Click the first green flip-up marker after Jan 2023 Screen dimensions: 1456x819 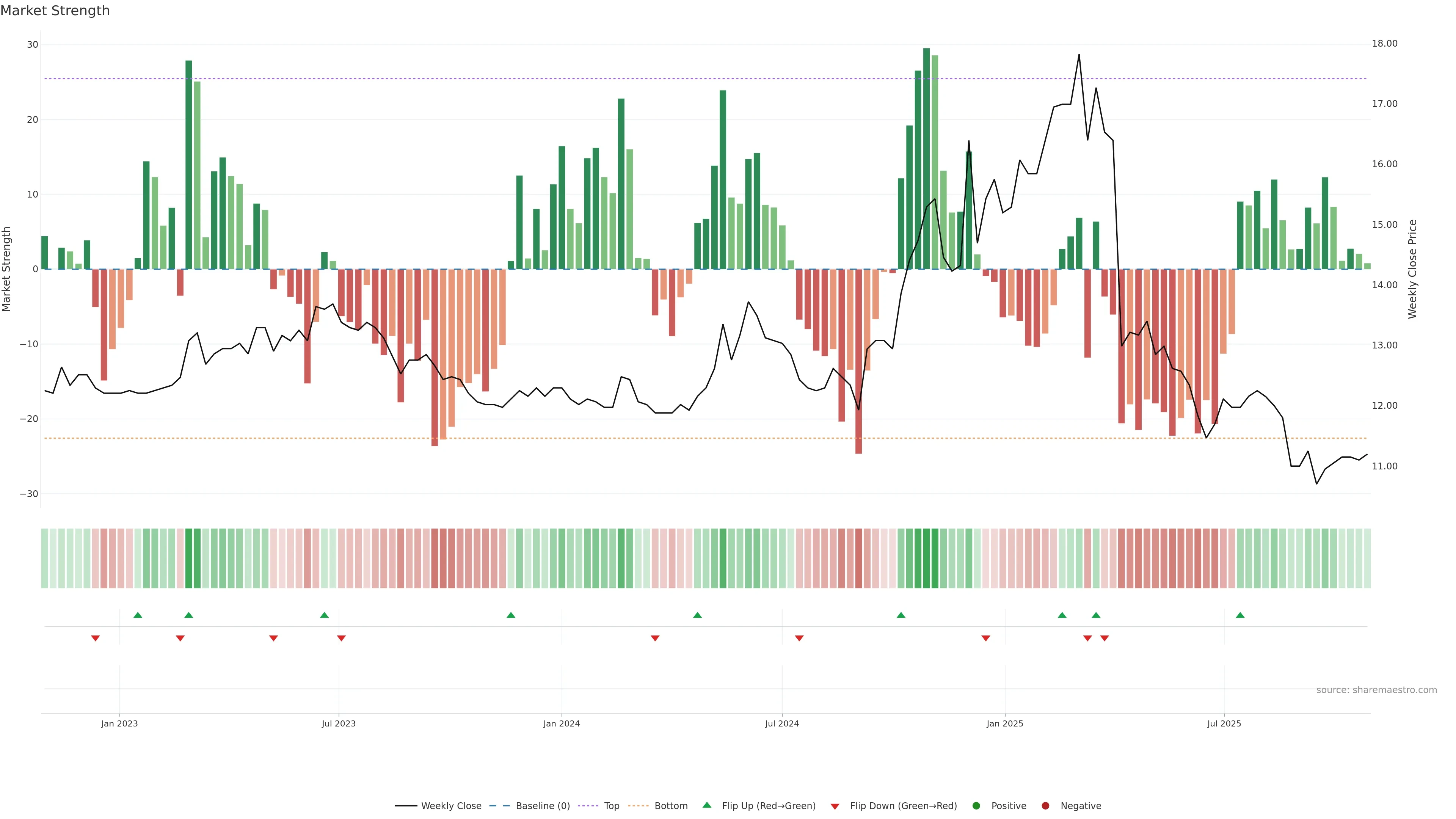point(138,615)
